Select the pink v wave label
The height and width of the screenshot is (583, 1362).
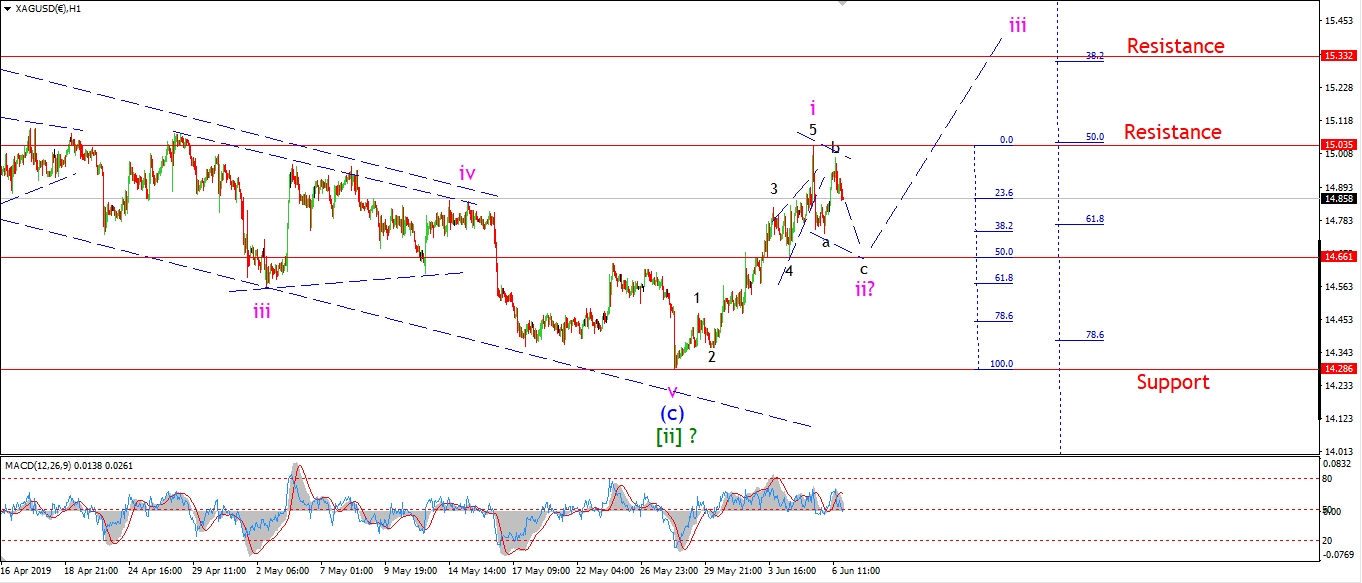(672, 391)
